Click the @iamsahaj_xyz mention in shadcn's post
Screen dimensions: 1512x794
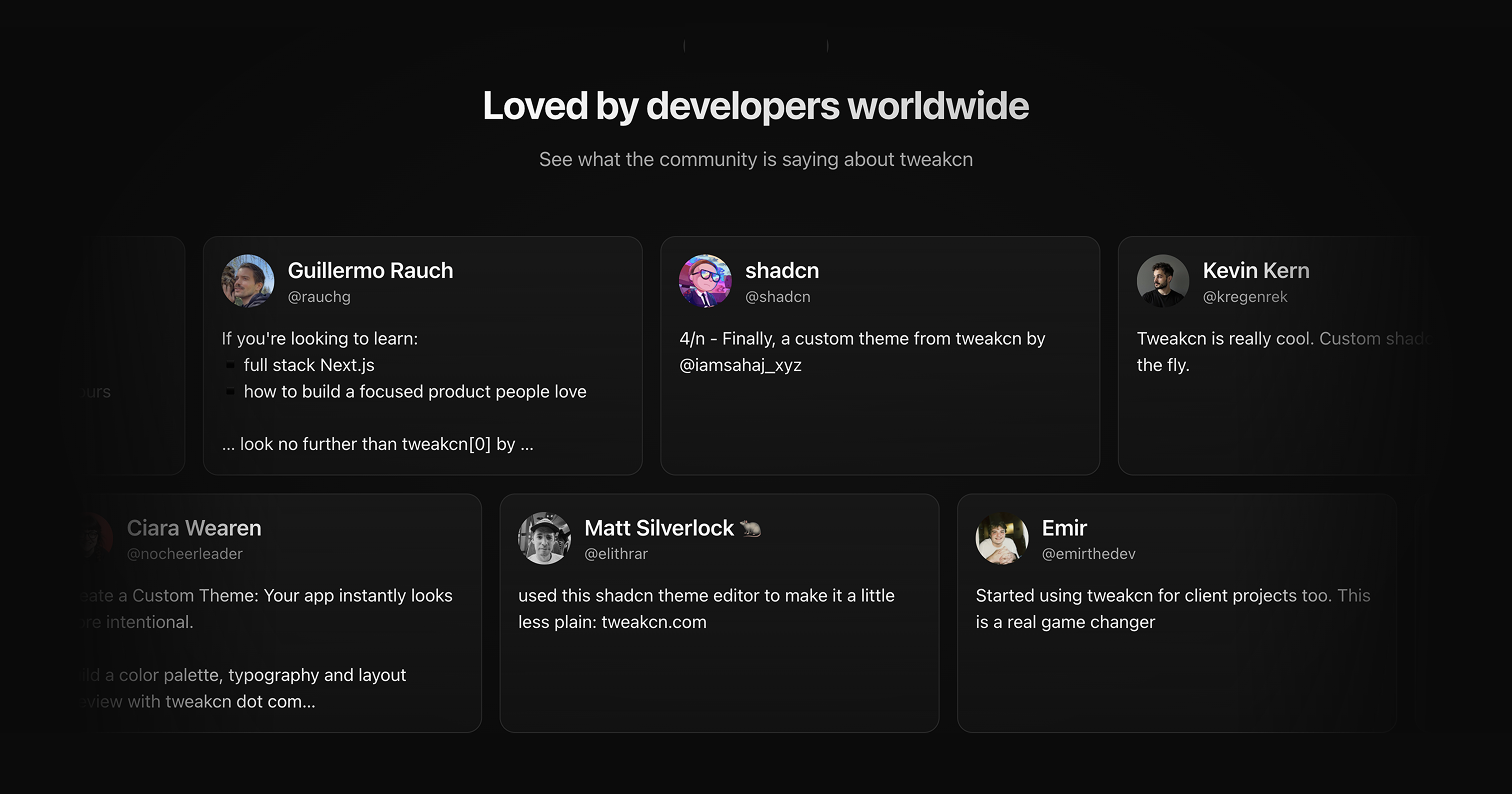(740, 366)
